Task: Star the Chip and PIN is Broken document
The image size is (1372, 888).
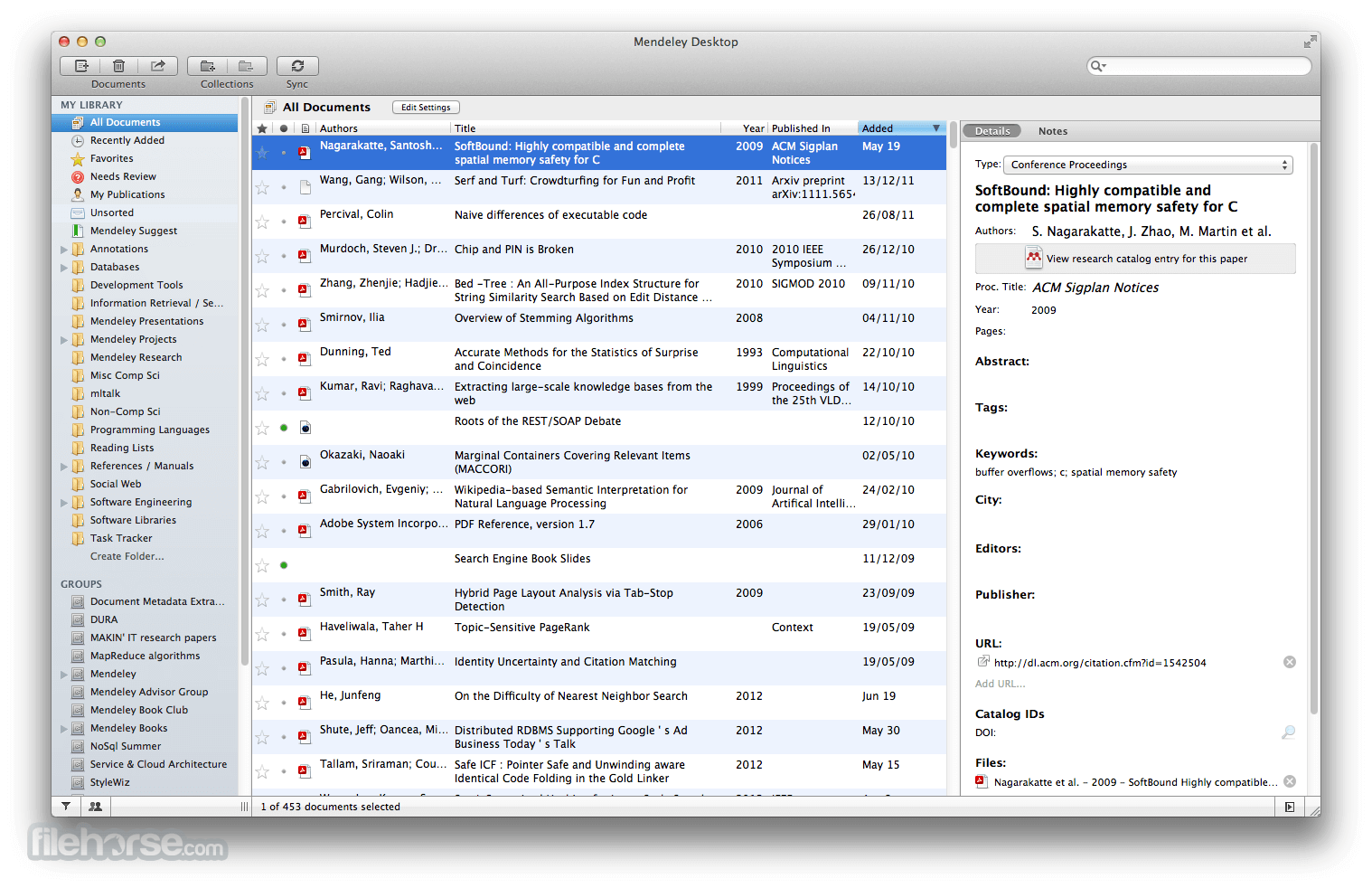Action: (262, 256)
